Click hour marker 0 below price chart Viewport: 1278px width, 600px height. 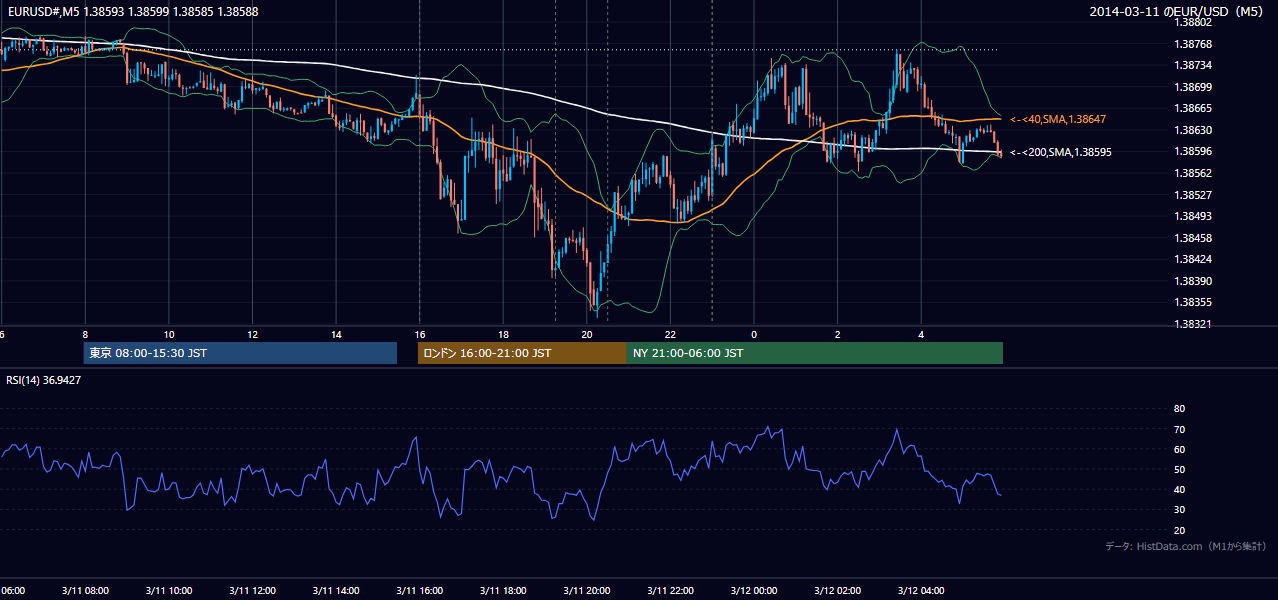pos(754,335)
